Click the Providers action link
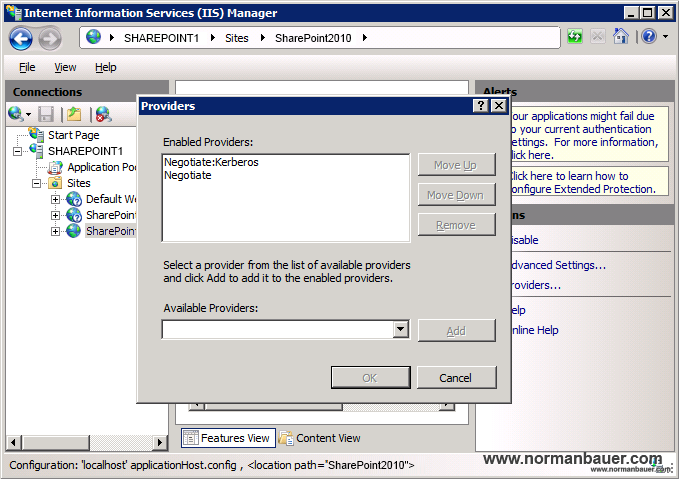679x479 pixels. point(536,285)
